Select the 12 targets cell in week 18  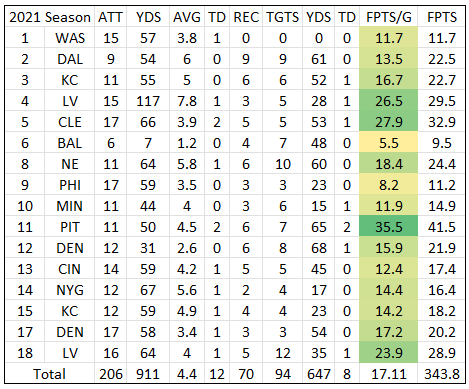tap(283, 353)
